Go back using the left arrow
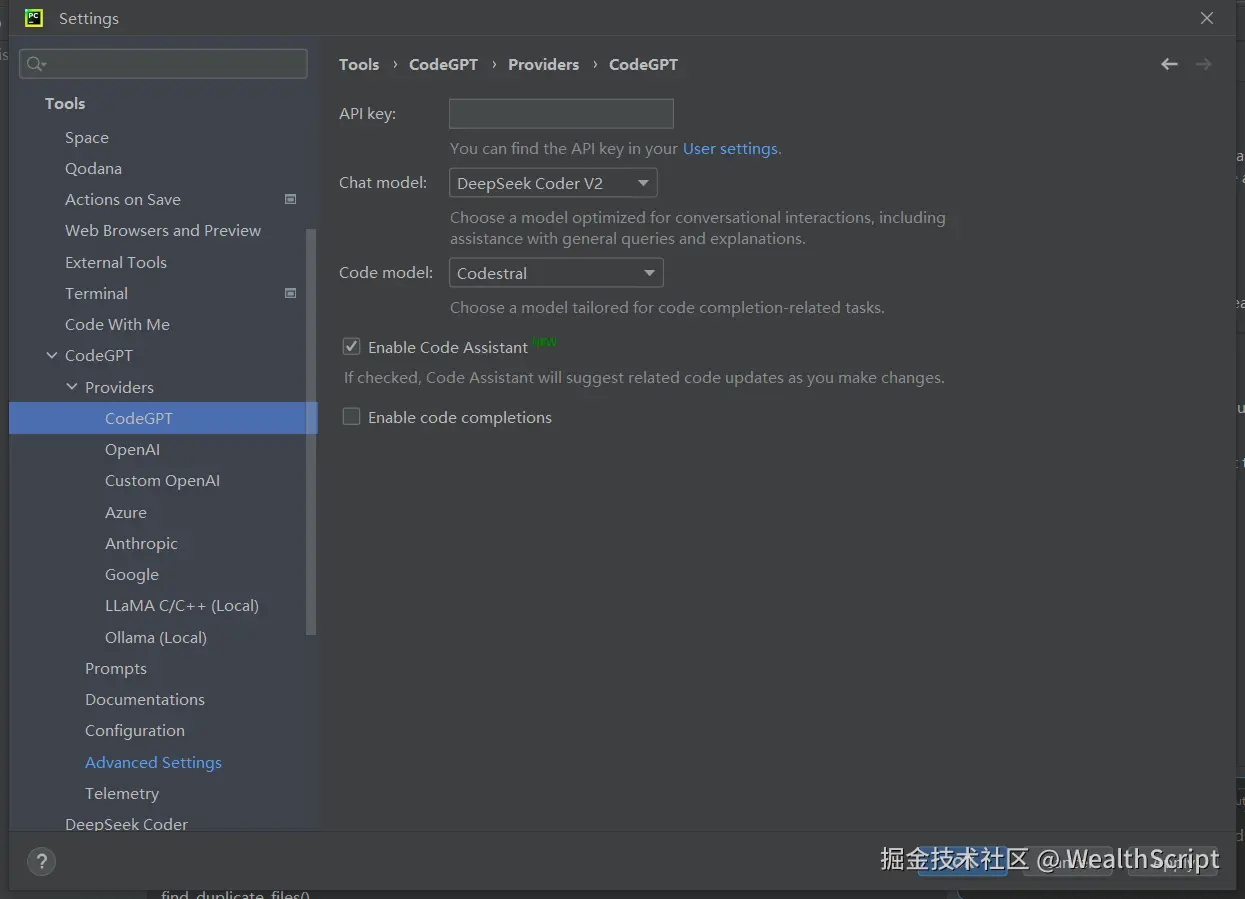1245x899 pixels. (x=1169, y=64)
